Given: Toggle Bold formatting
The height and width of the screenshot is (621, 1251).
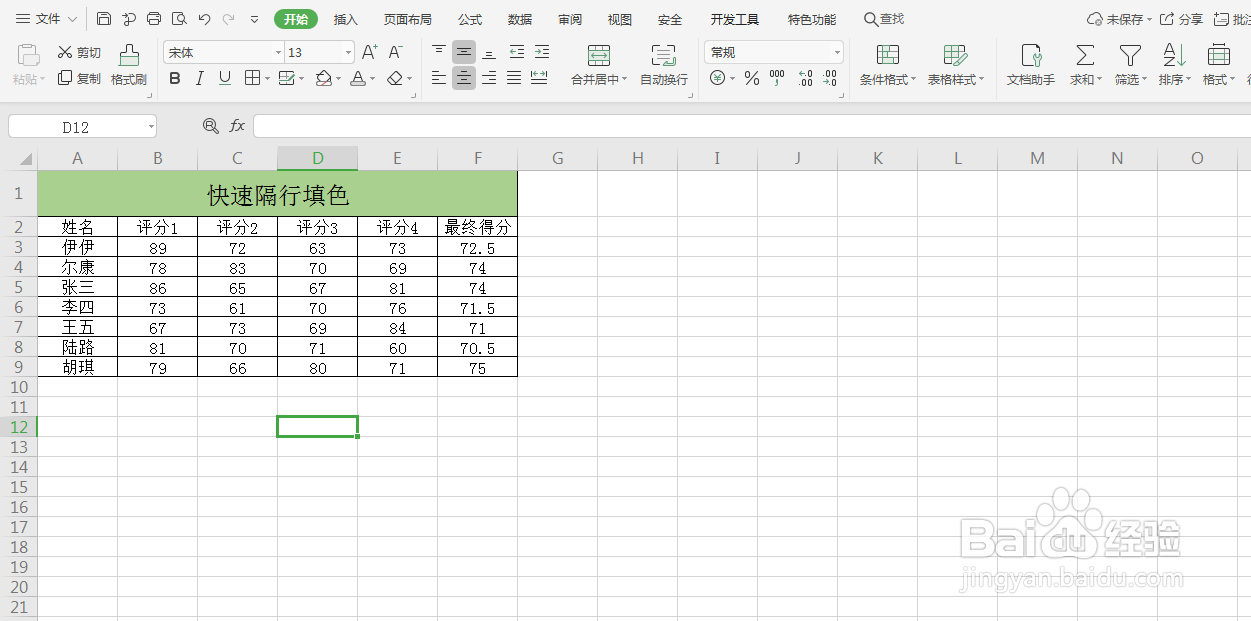Looking at the screenshot, I should 175,78.
